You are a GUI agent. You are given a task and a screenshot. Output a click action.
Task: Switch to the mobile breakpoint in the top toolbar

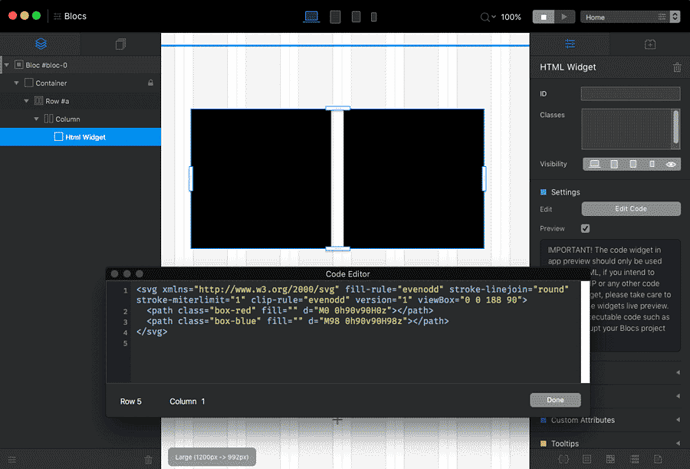click(376, 17)
